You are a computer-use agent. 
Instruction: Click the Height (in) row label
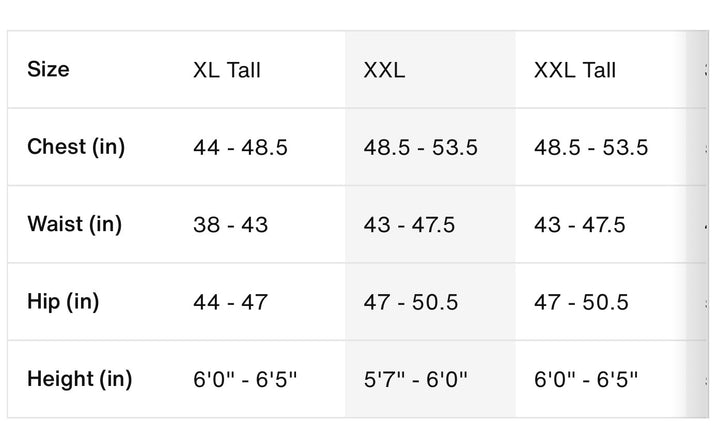click(80, 380)
